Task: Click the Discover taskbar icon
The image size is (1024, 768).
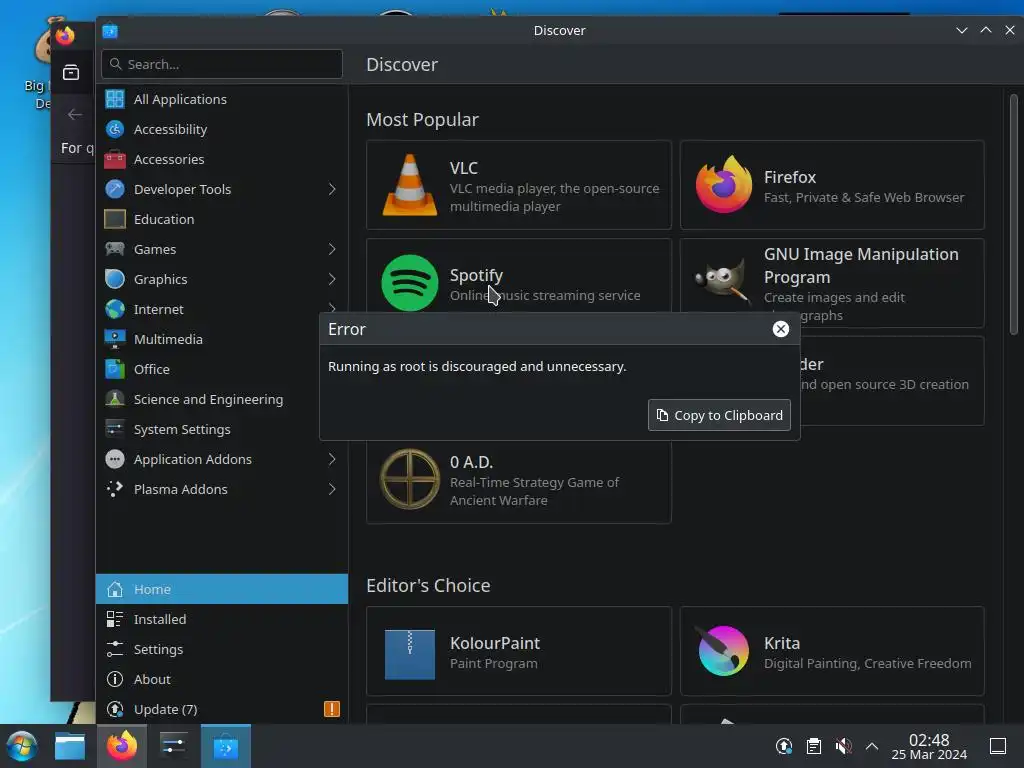Action: tap(225, 746)
